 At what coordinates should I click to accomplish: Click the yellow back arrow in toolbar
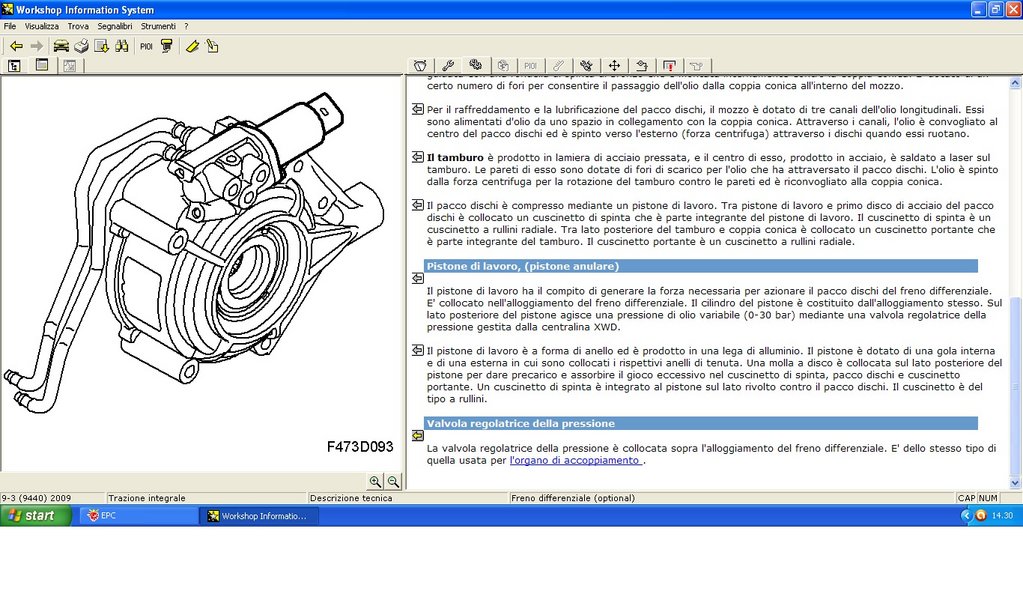click(16, 46)
